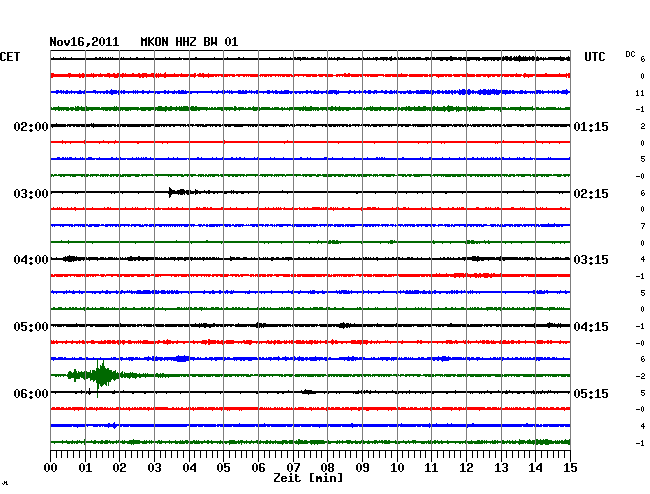The image size is (650, 494).
Task: Click the date label Nov16,2011
Action: pos(84,42)
